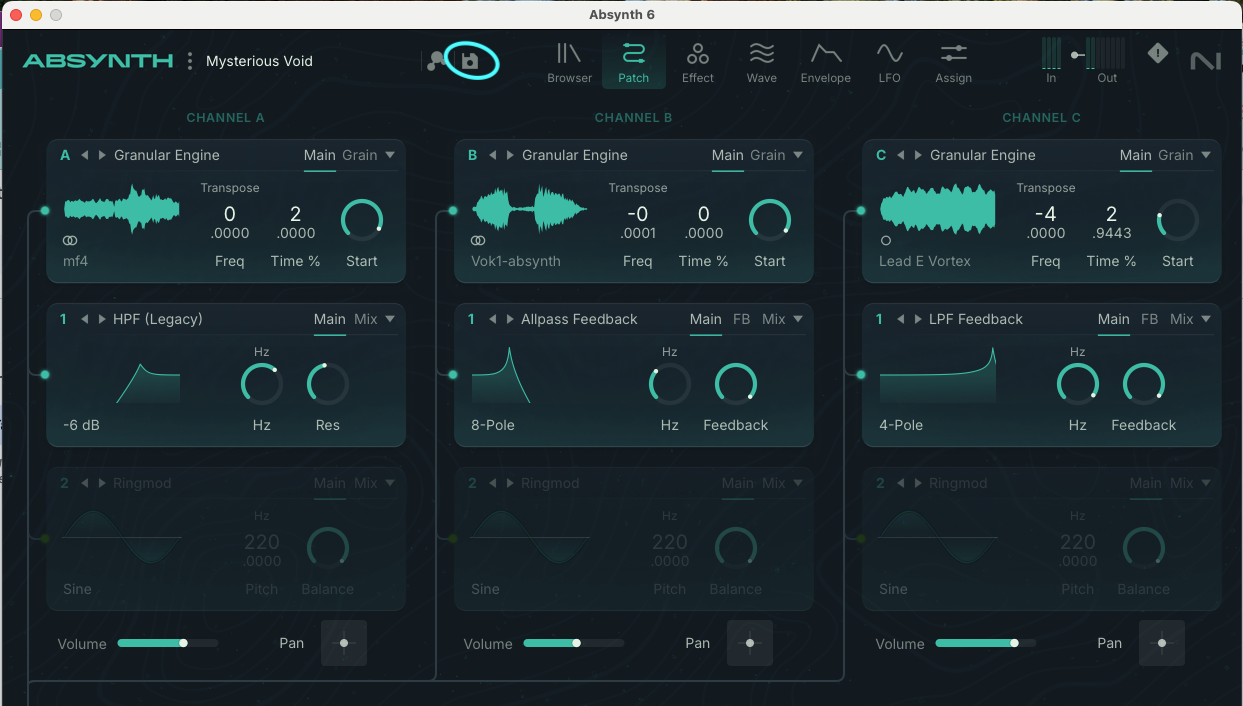
Task: Toggle the mono circle above Lead E Vortex
Action: pyautogui.click(x=886, y=241)
